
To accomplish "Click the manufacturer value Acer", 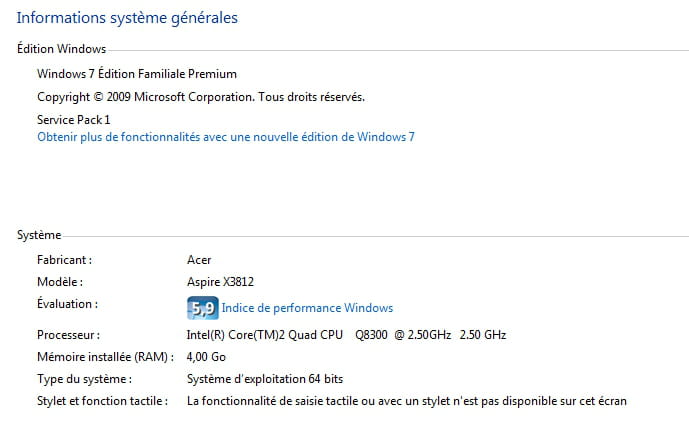I will click(199, 260).
